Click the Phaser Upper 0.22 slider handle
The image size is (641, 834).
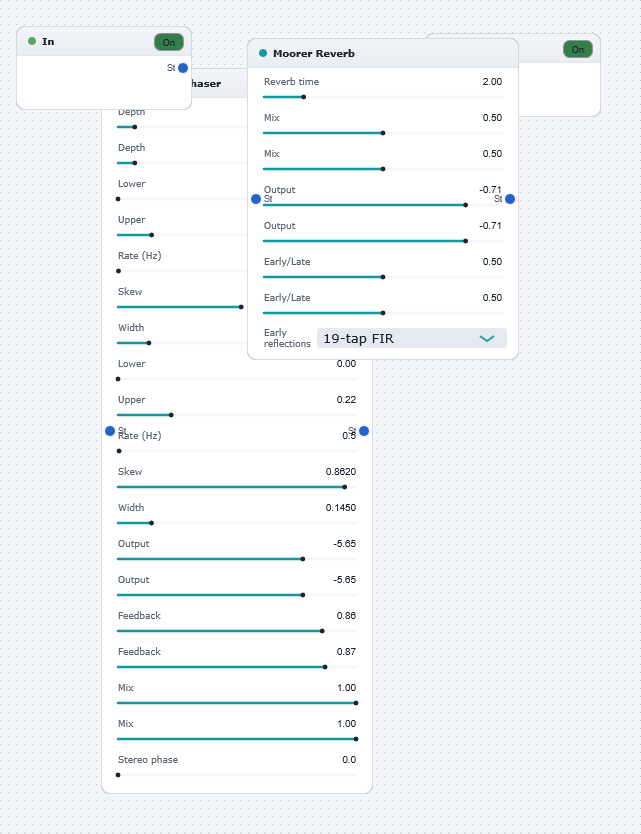171,415
